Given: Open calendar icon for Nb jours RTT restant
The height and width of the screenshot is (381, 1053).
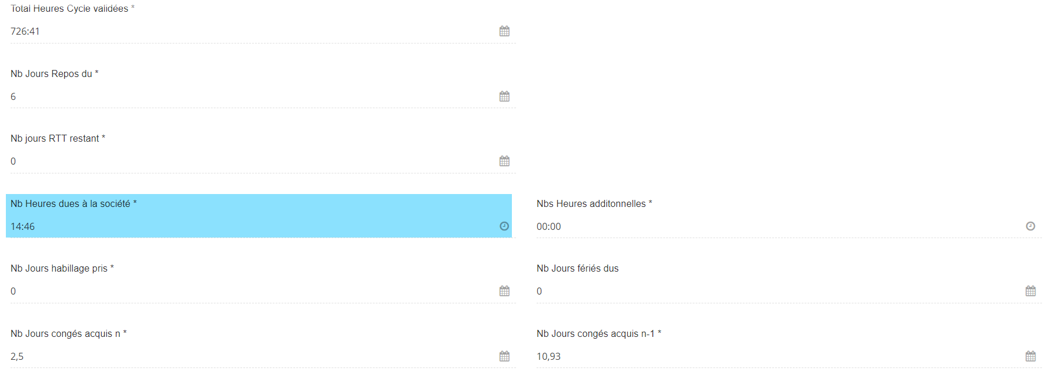Looking at the screenshot, I should pos(504,161).
